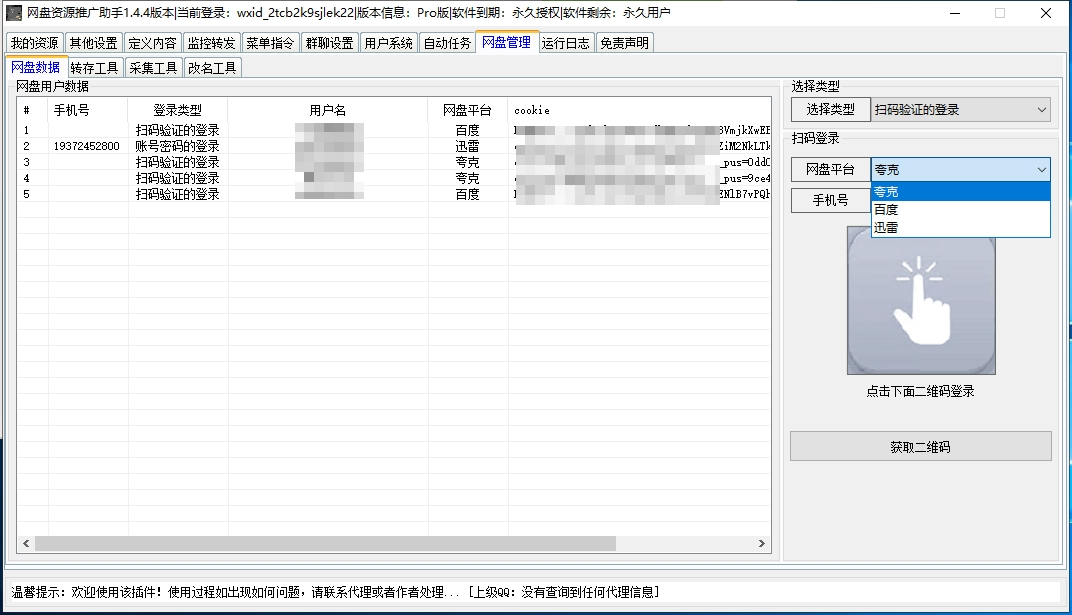
Task: View the 运行日志 tab
Action: tap(565, 42)
